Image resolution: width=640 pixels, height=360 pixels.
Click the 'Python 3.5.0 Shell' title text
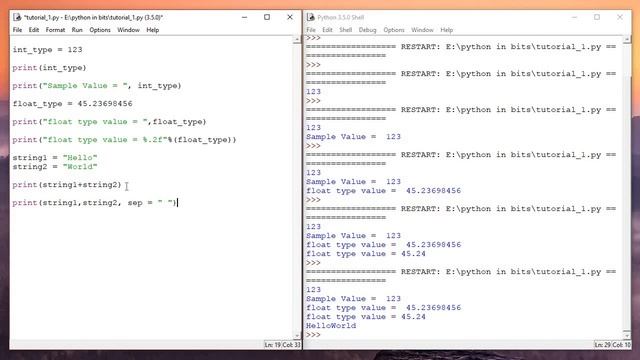tap(341, 17)
